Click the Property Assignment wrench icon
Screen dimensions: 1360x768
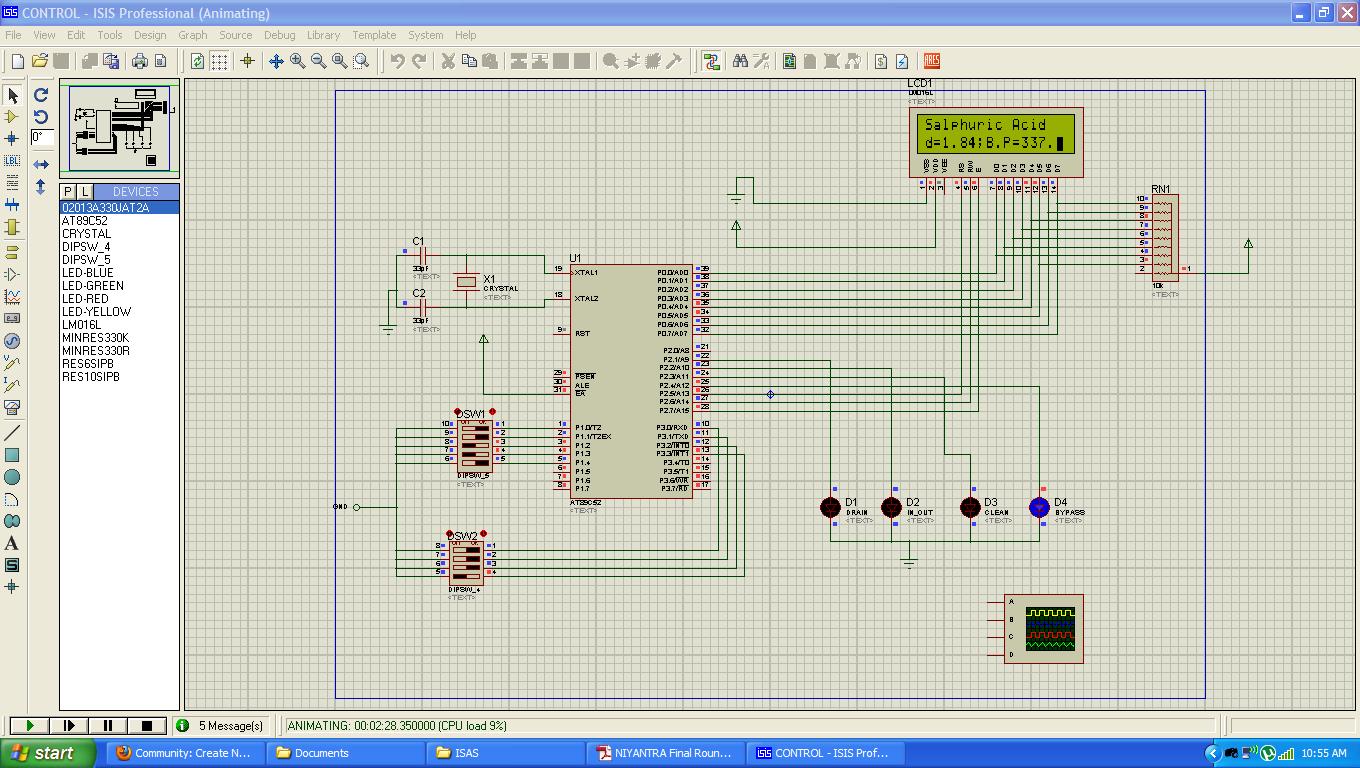(x=761, y=61)
